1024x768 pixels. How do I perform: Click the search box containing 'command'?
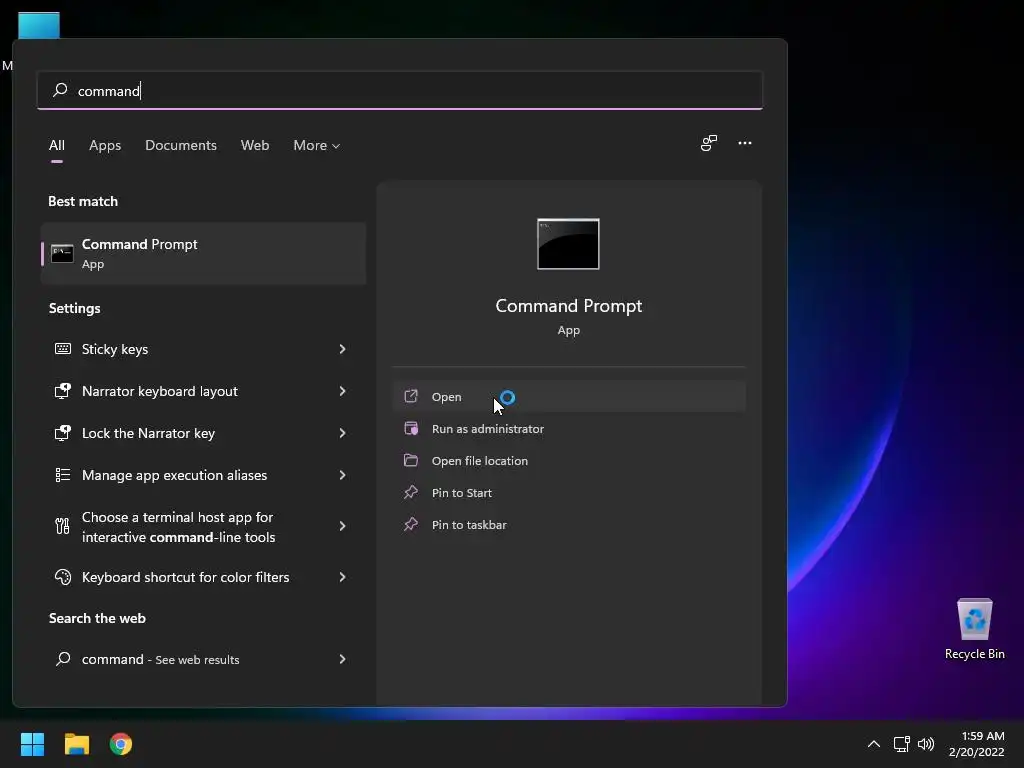pyautogui.click(x=400, y=90)
